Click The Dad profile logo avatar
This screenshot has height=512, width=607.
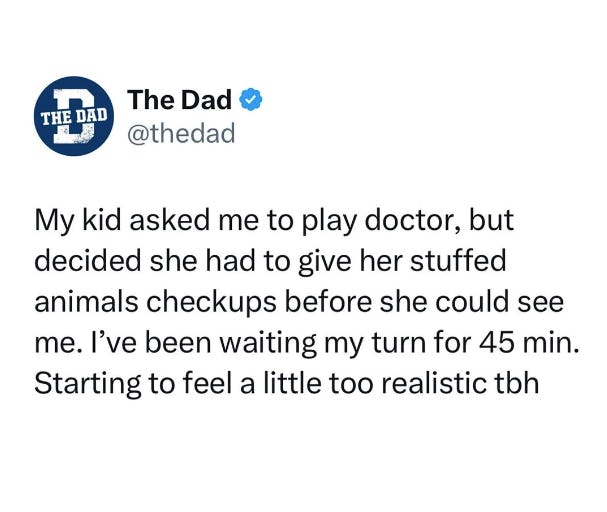click(x=73, y=117)
